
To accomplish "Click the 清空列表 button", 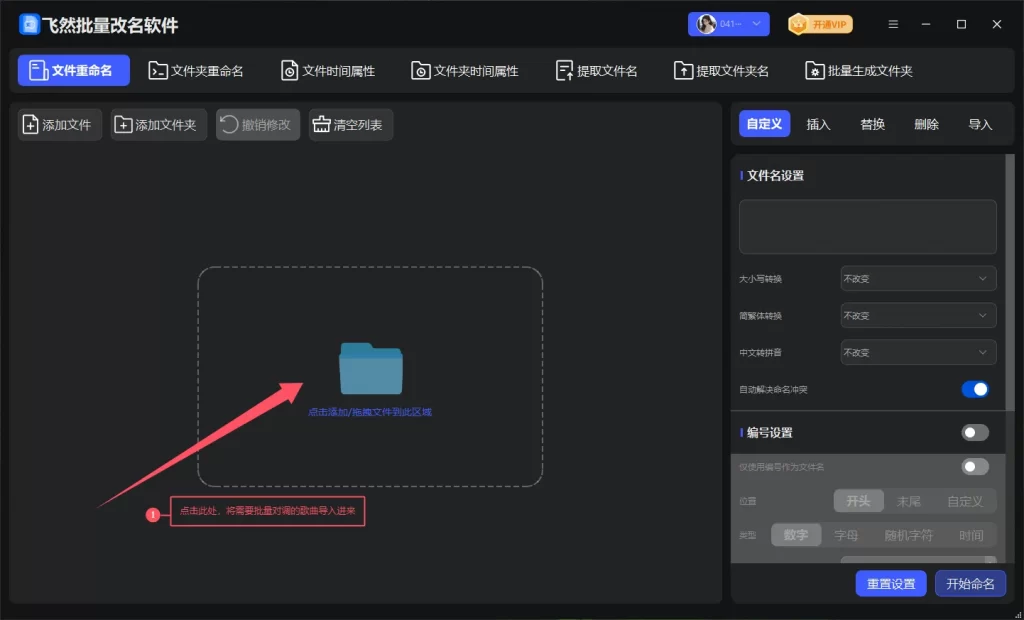I will (x=351, y=125).
